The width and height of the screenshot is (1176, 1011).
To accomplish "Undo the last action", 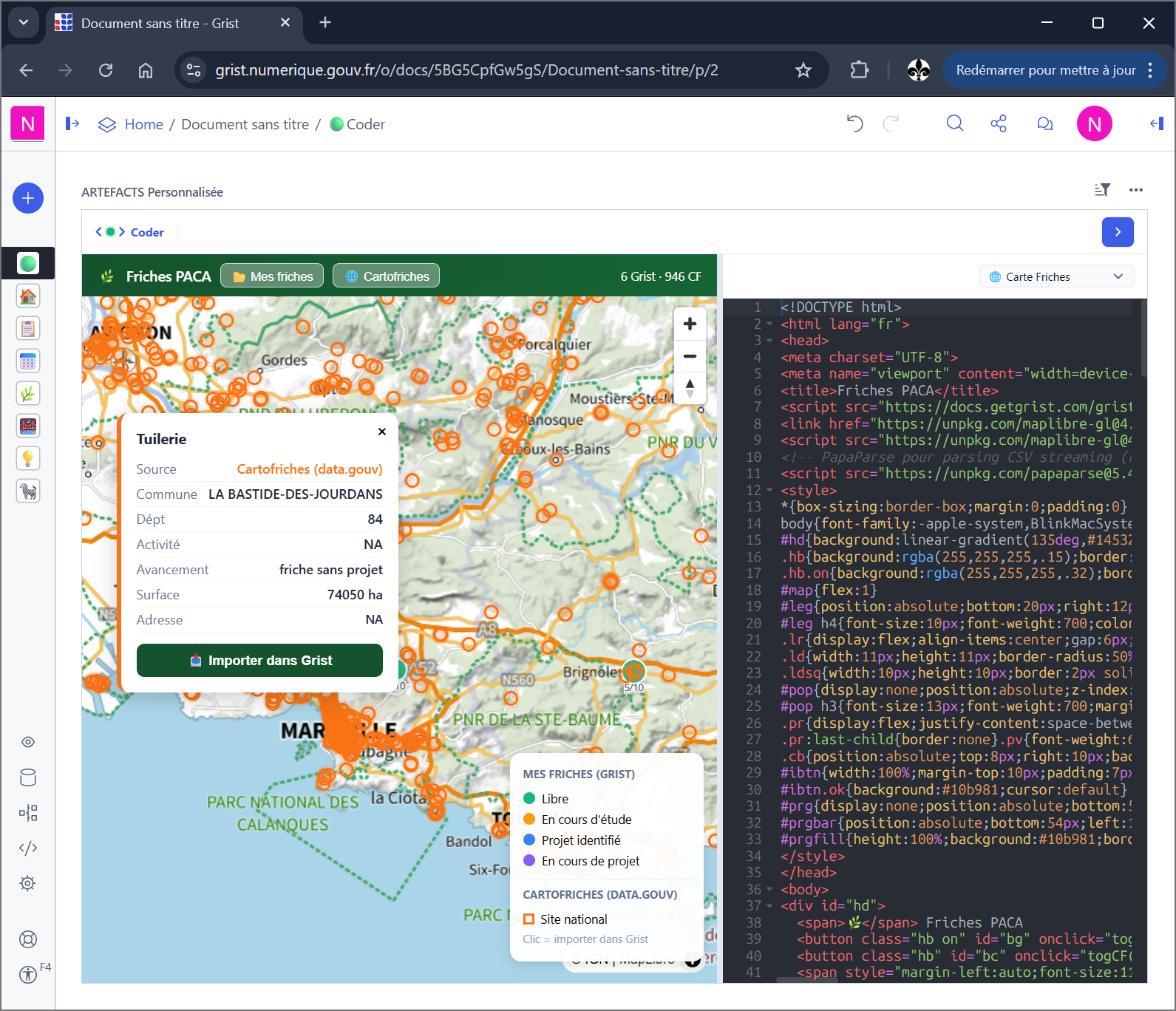I will tap(854, 123).
